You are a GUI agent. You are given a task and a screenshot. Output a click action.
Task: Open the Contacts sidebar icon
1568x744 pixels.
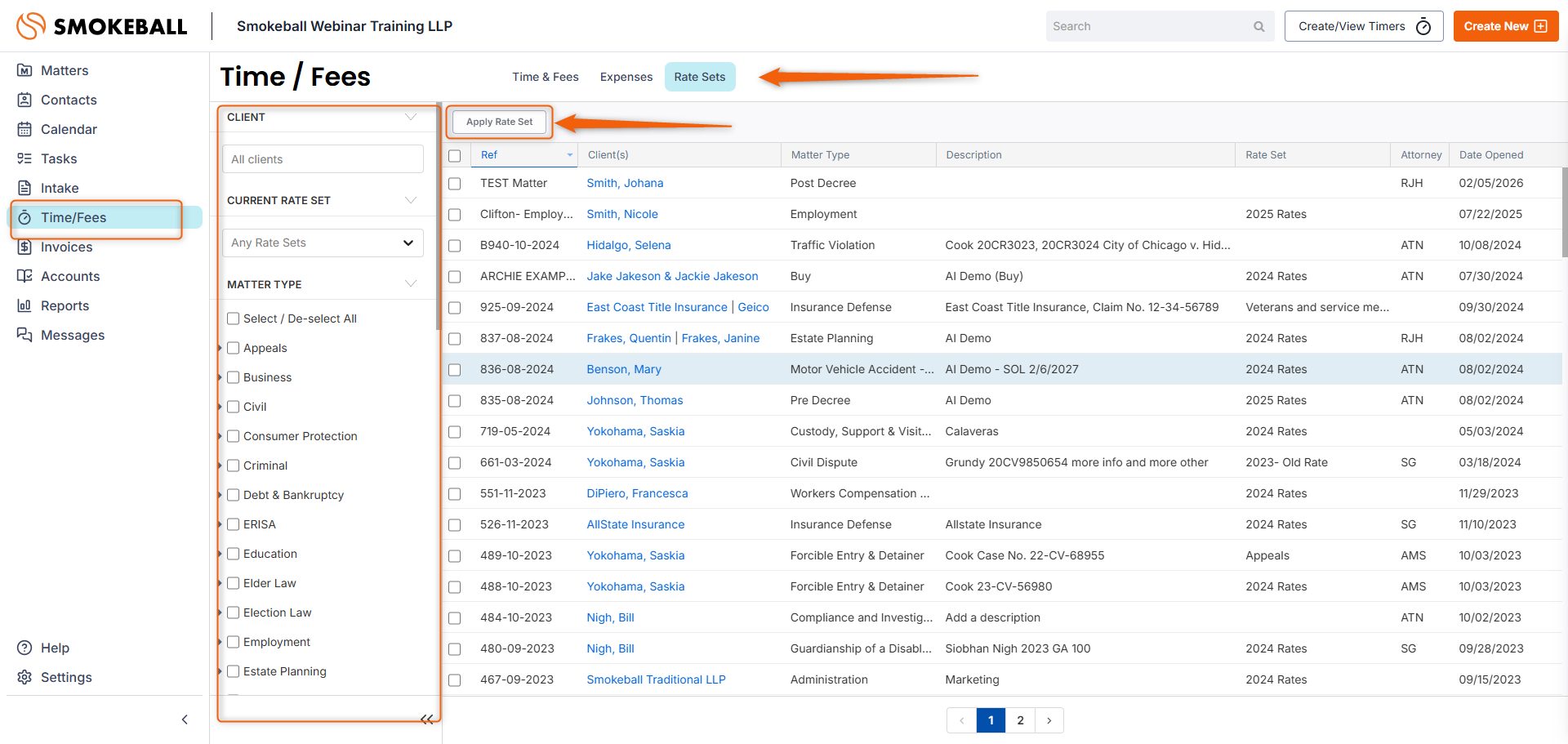pos(24,100)
